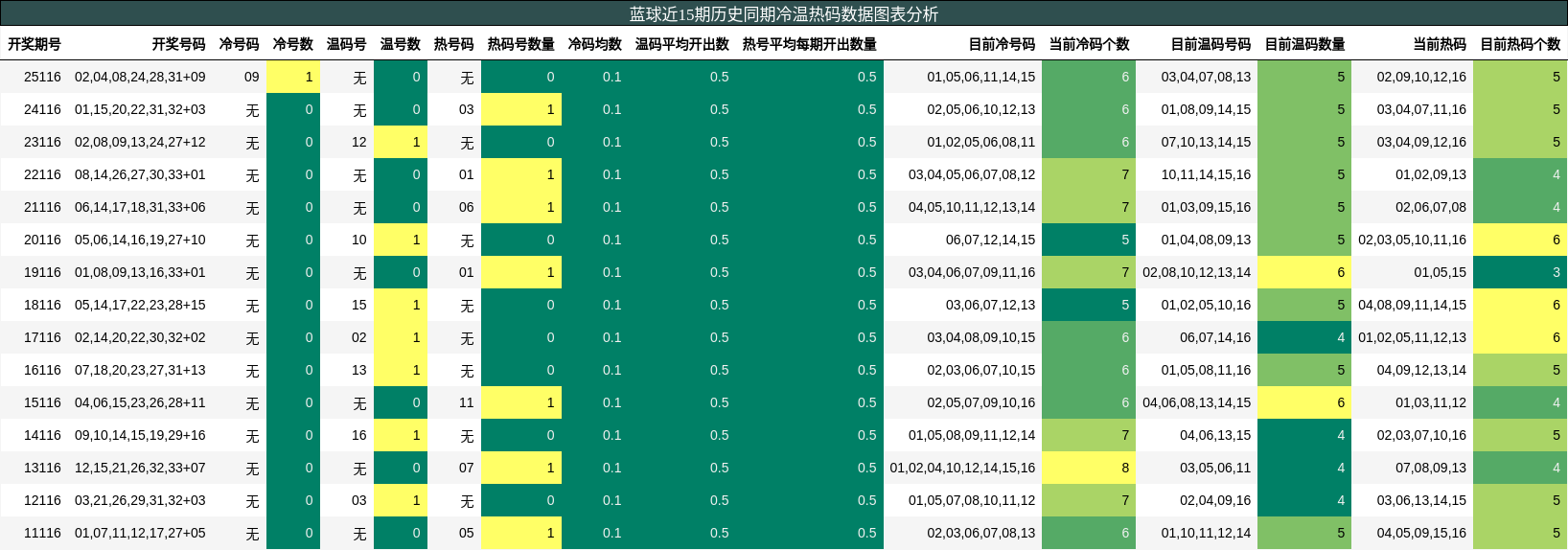The width and height of the screenshot is (1568, 550).
Task: Select current hot numbers 07,08,09,13
Action: tap(1431, 468)
